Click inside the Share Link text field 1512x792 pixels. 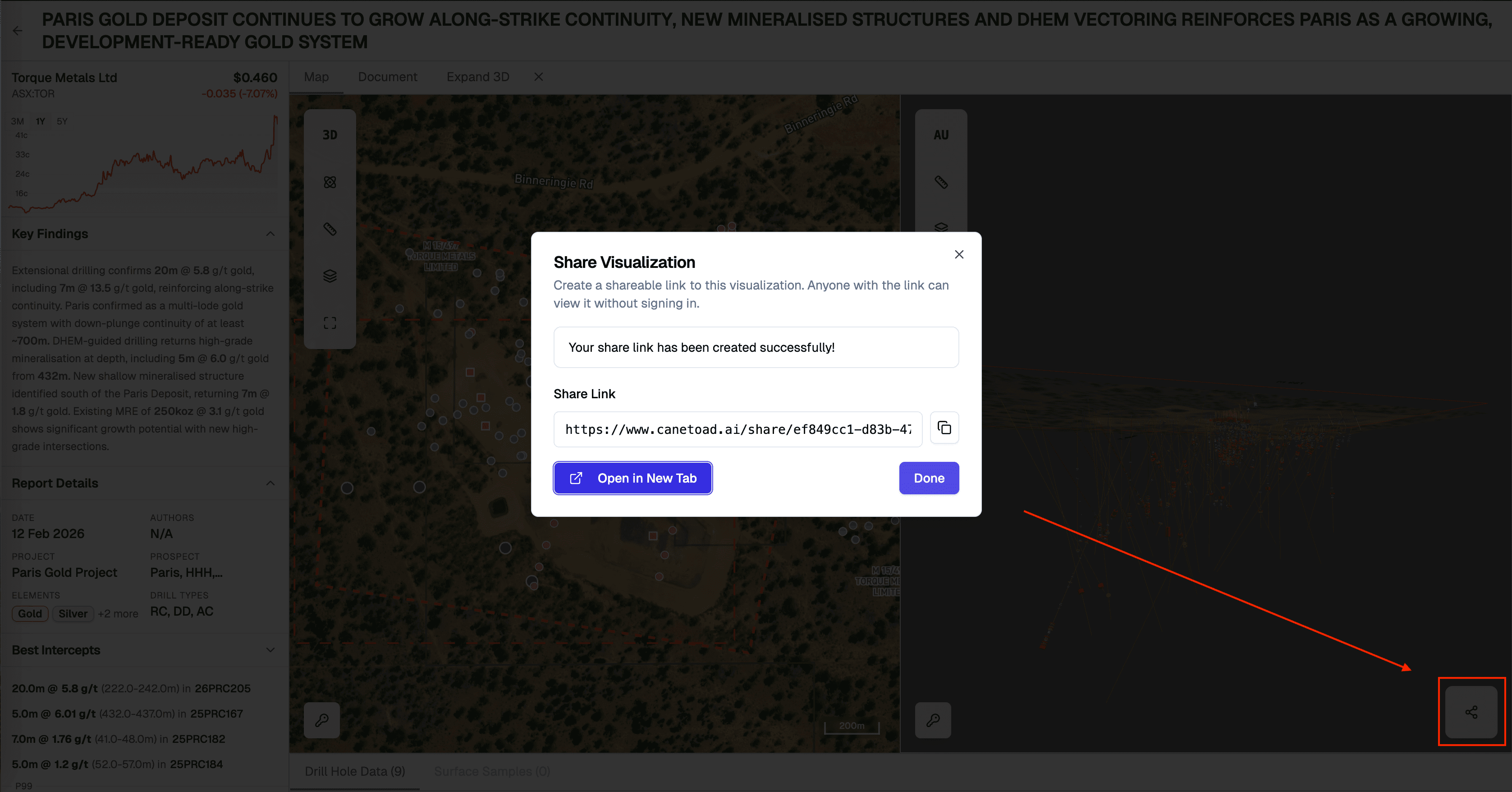click(737, 429)
